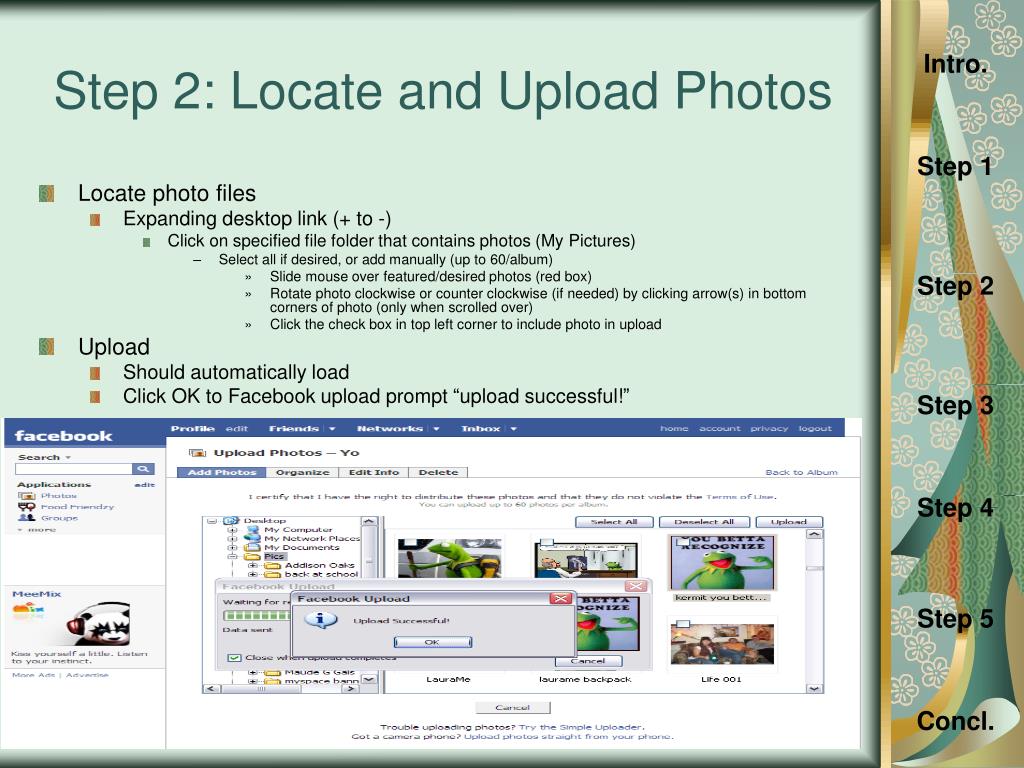Viewport: 1024px width, 768px height.
Task: Check the box on kermit you bett photo
Action: click(x=682, y=541)
